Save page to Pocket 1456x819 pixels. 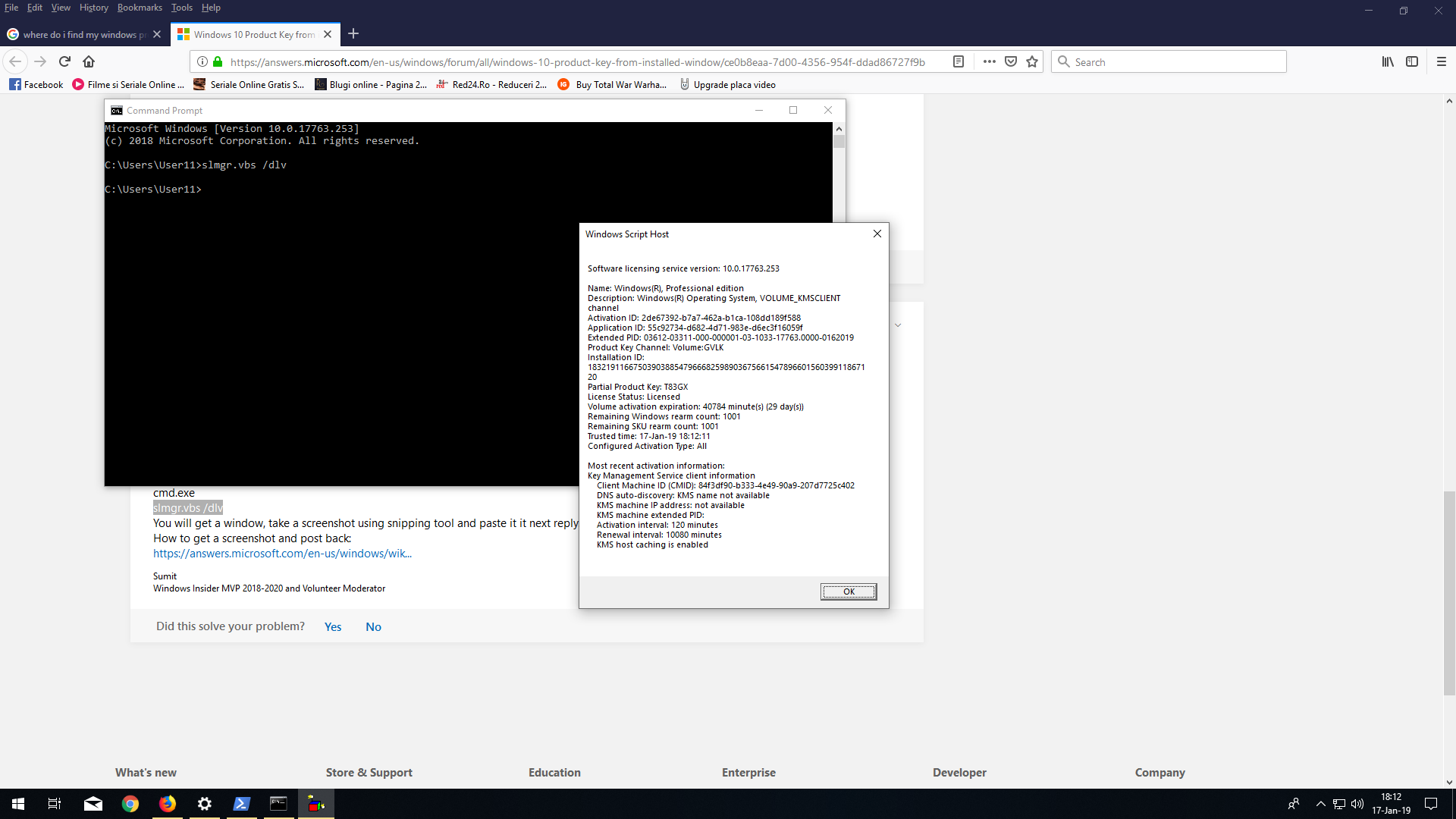(x=1011, y=61)
